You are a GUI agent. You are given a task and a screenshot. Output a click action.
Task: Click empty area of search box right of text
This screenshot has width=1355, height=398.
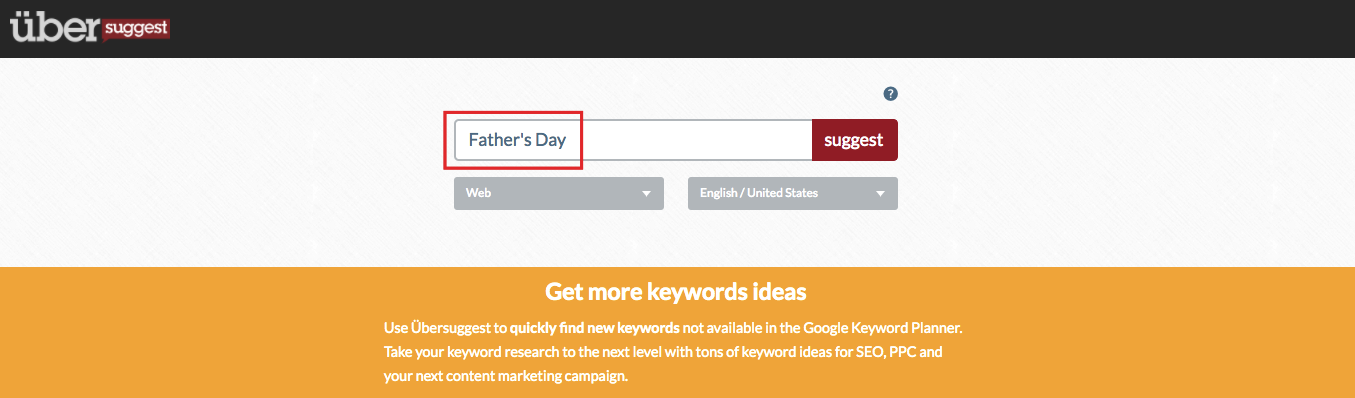click(697, 140)
